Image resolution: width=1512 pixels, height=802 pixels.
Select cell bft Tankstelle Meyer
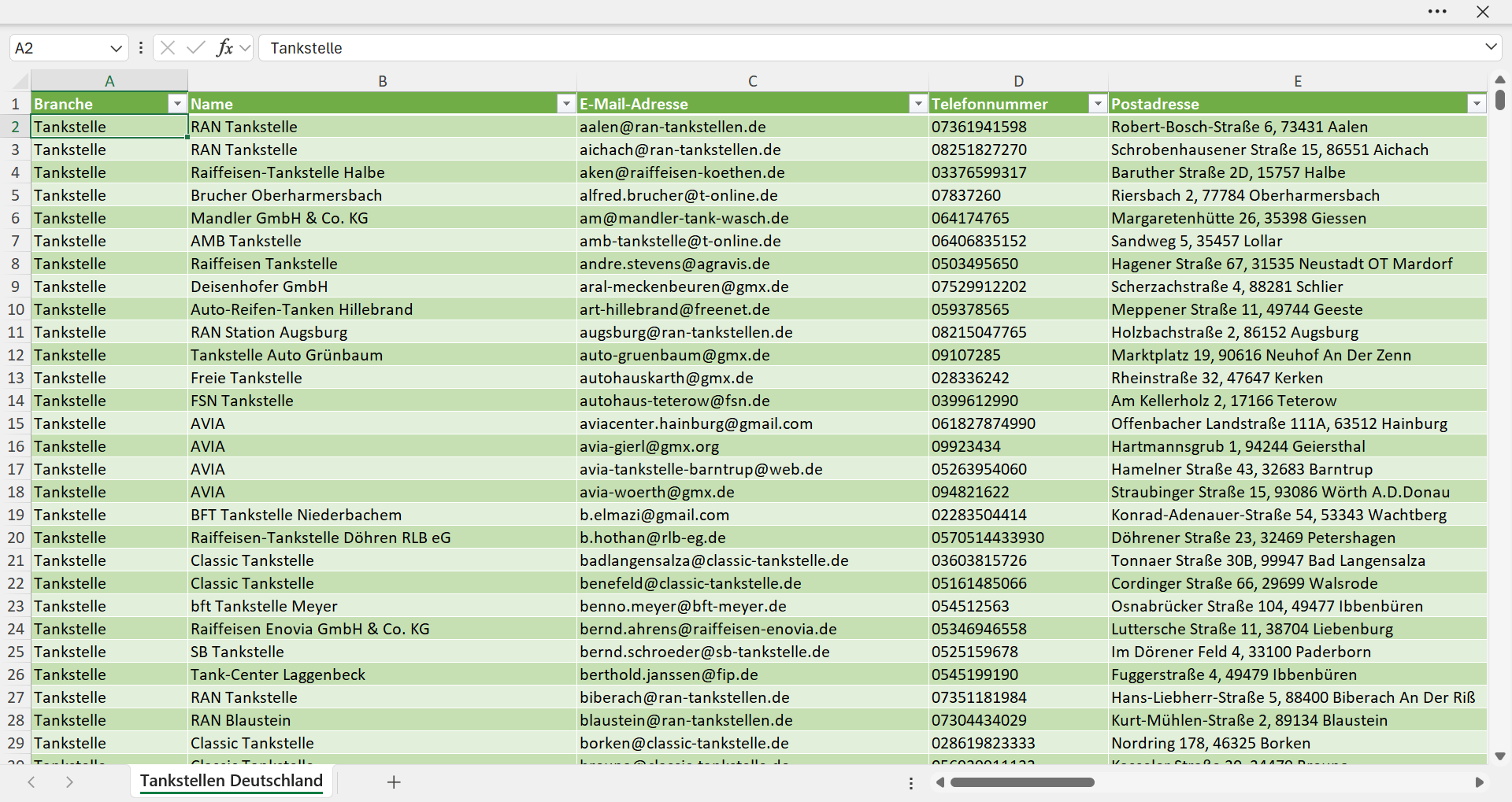click(x=383, y=606)
